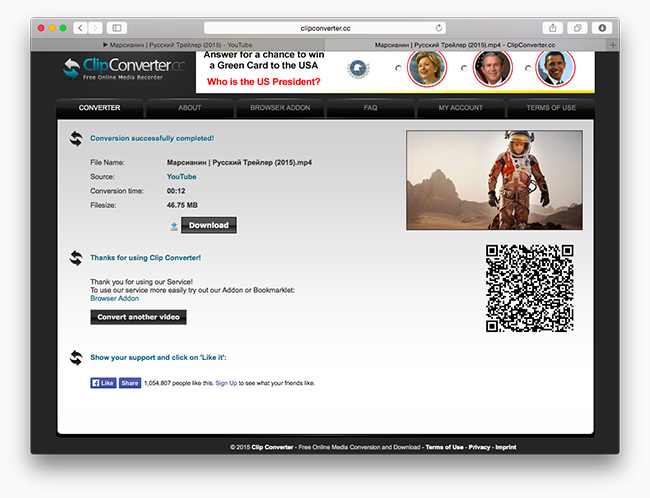Click the round seal icon in ad banner
Viewport: 650px width, 498px height.
pyautogui.click(x=358, y=68)
